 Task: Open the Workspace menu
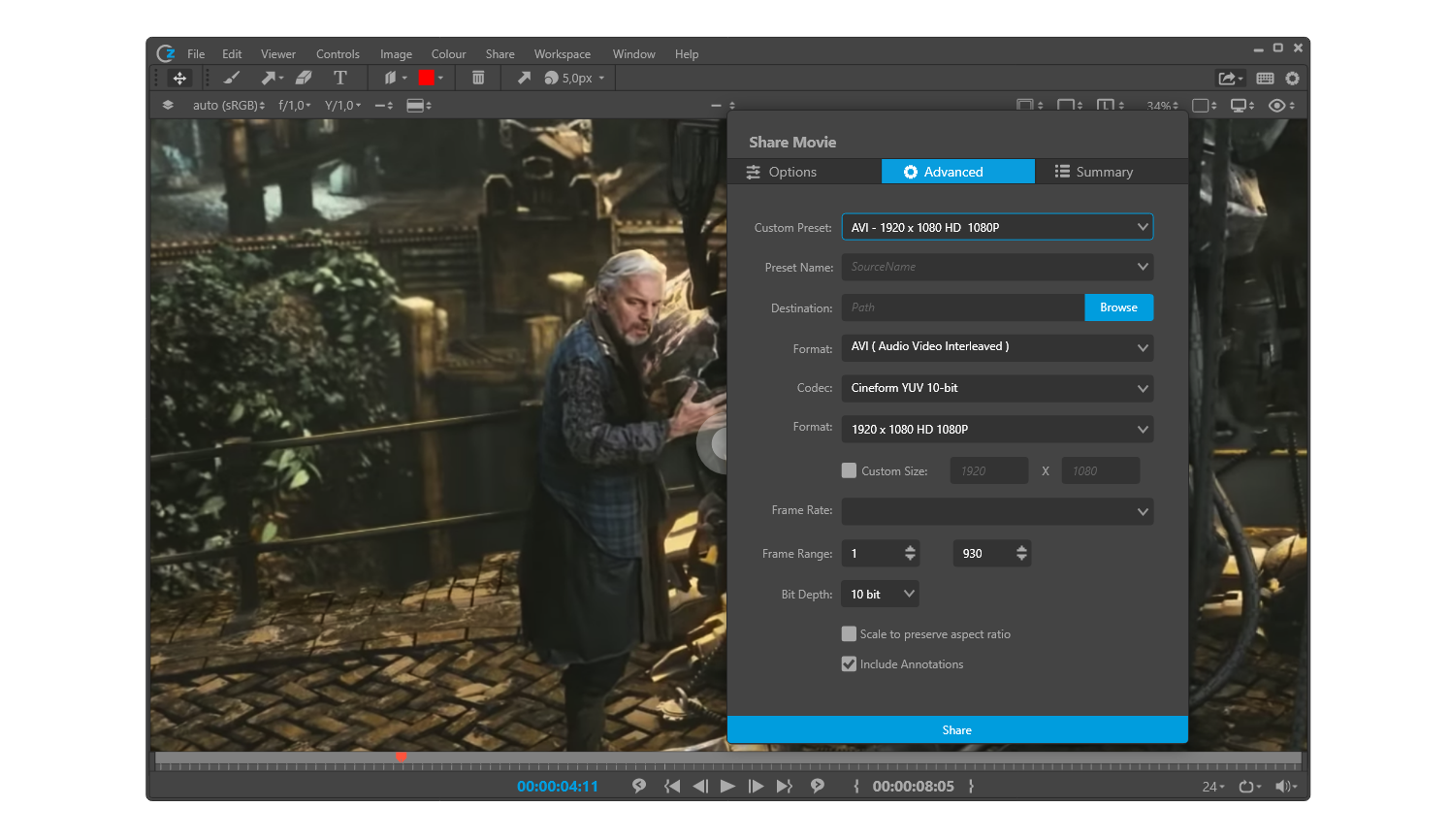(x=563, y=54)
